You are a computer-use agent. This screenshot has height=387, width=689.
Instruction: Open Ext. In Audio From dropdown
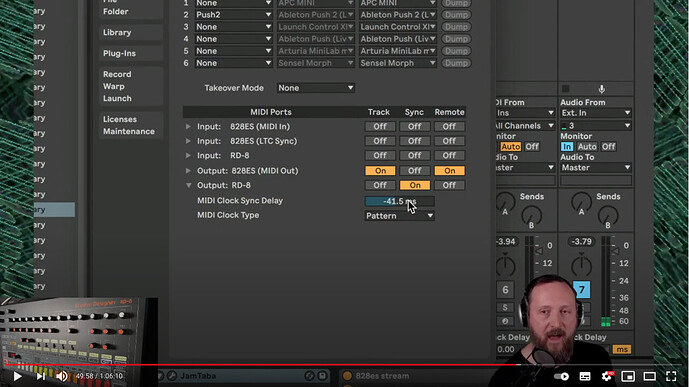click(596, 113)
